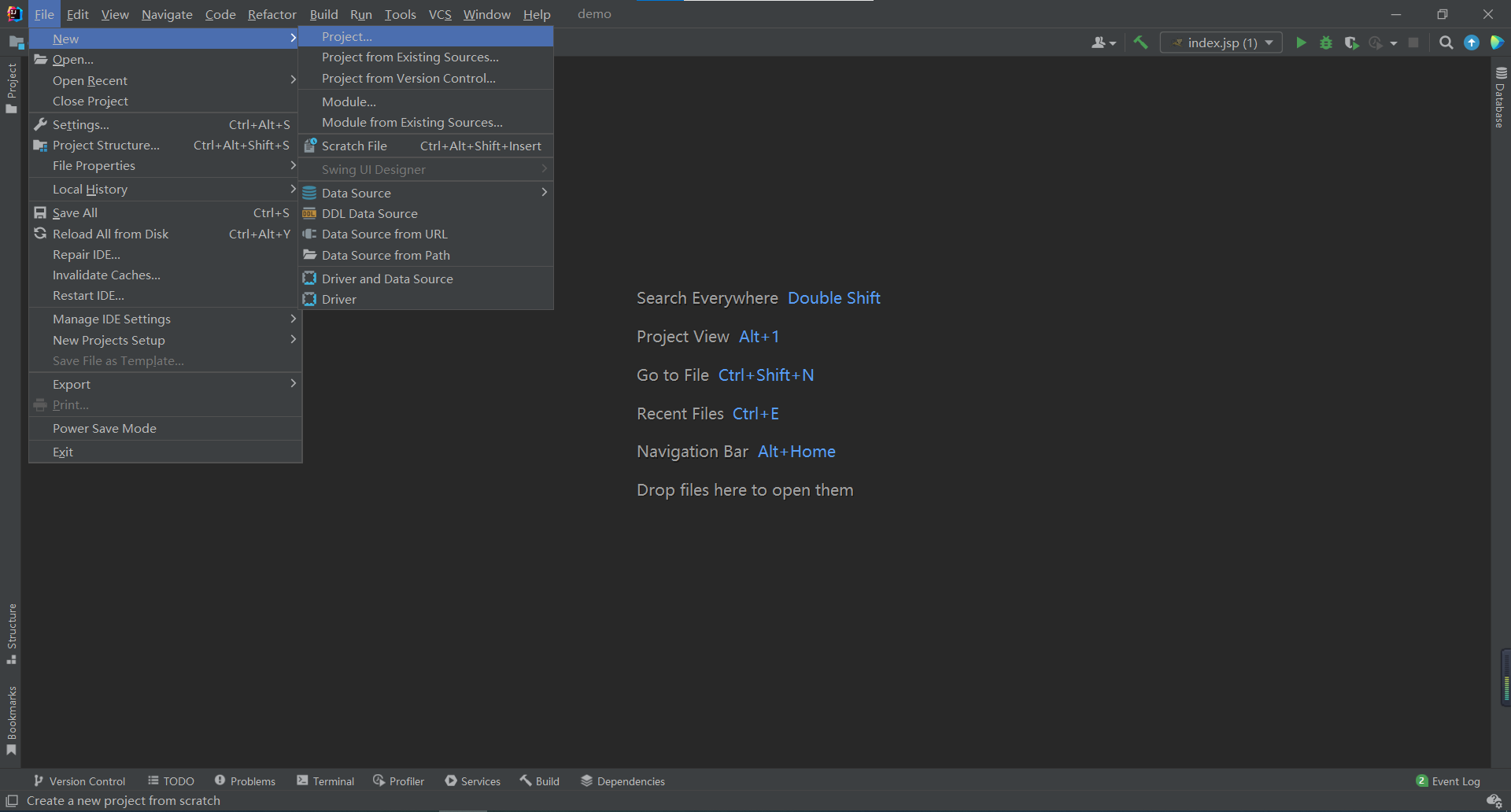Click Exit in File menu
This screenshot has width=1511, height=812.
pyautogui.click(x=165, y=452)
